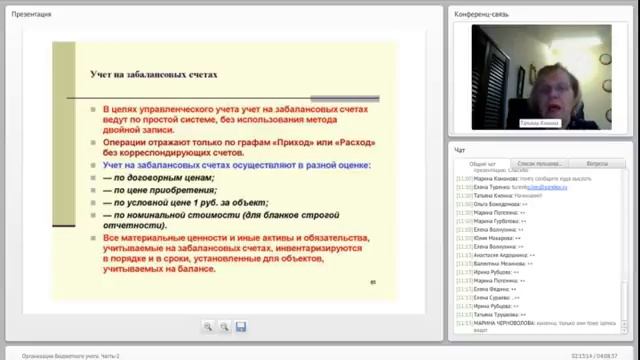Click the Анастасия Андрошина chat message
Screen dimensions: 640x360
(x=496, y=255)
